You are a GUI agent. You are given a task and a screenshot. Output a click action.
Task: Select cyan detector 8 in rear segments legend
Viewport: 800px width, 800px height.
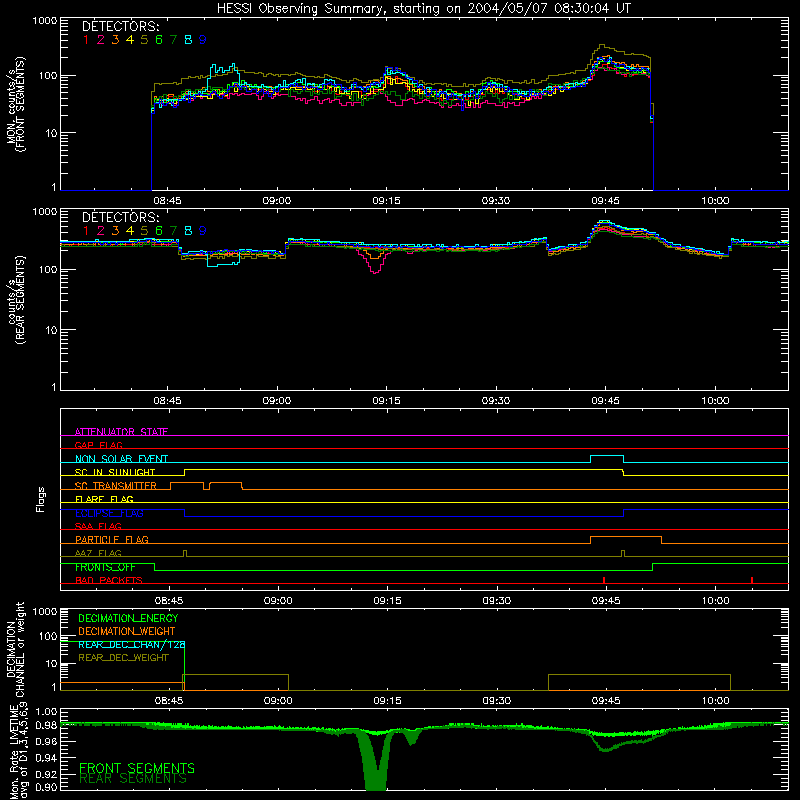[188, 231]
